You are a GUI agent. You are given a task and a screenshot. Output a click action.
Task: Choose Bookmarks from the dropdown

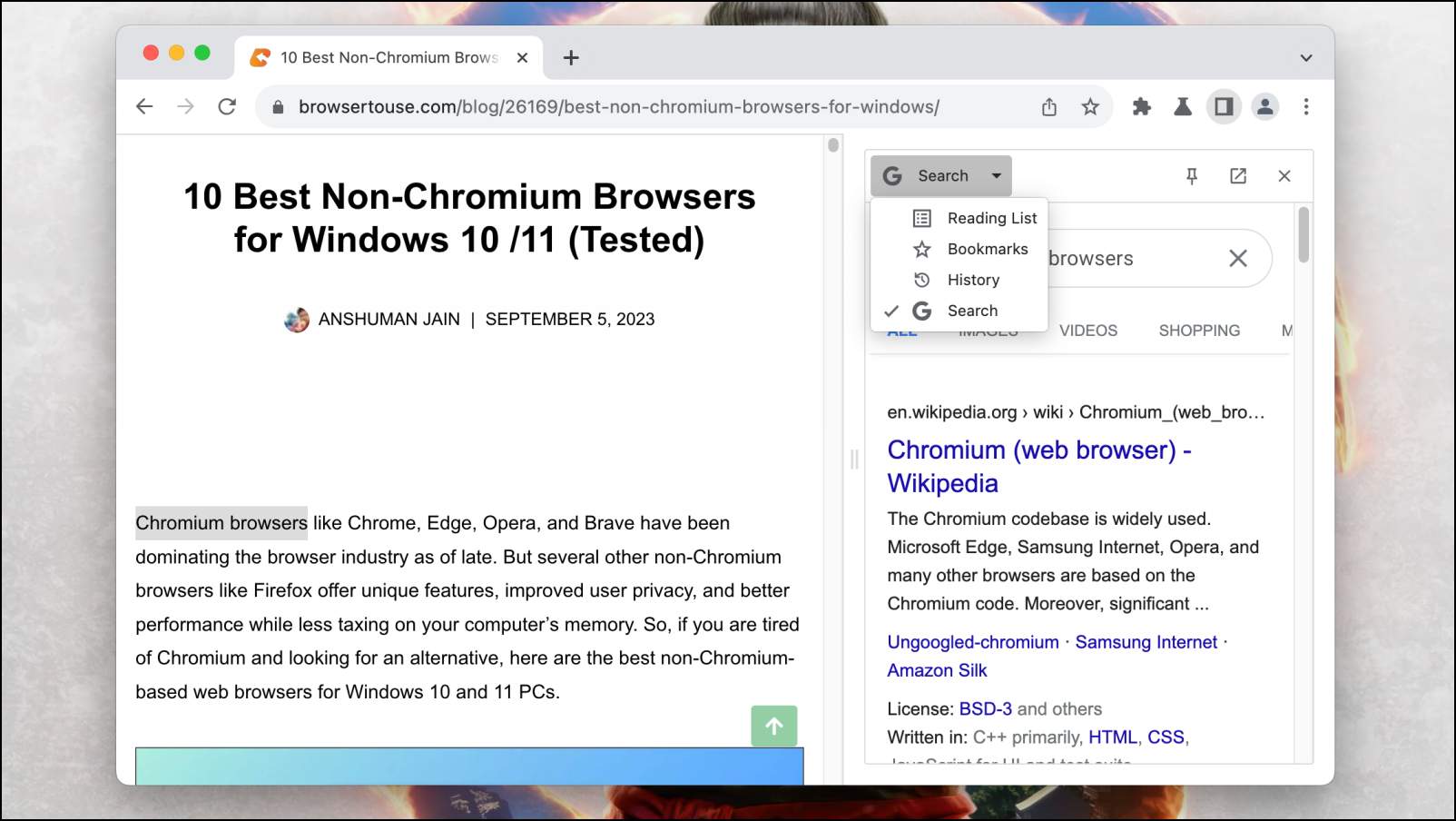pos(959,249)
